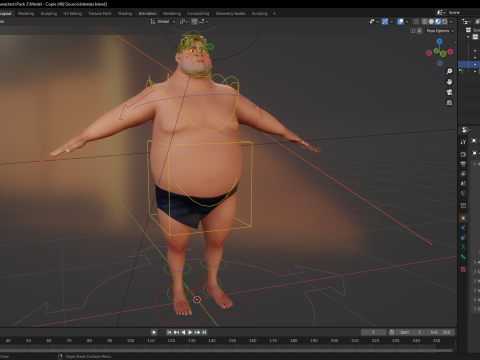Screen dimensions: 480x360
Task: Select material preview shading
Action: coord(438,21)
